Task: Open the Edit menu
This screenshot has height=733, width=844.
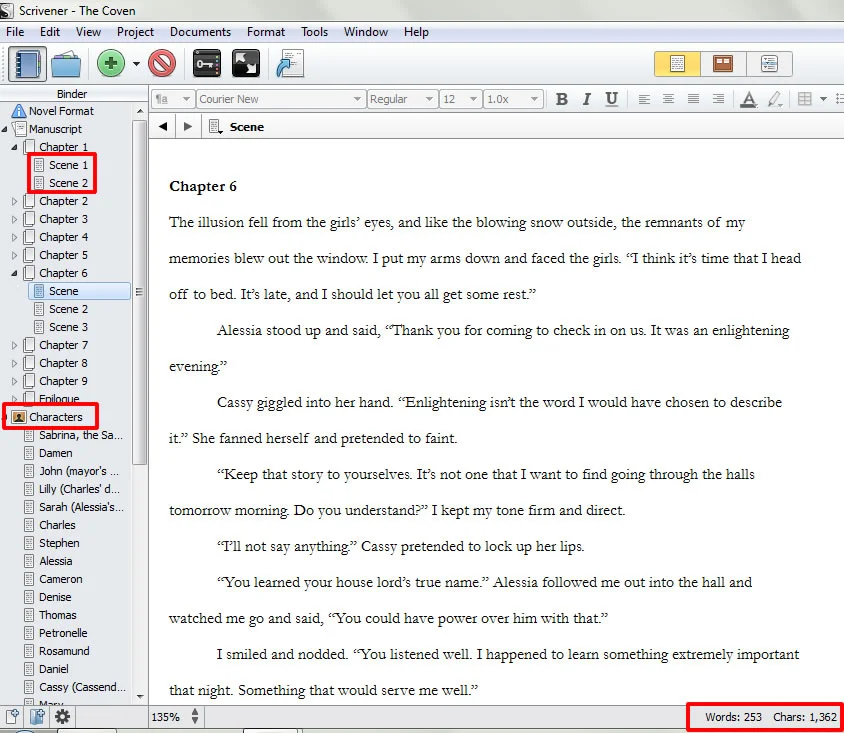Action: coord(50,32)
